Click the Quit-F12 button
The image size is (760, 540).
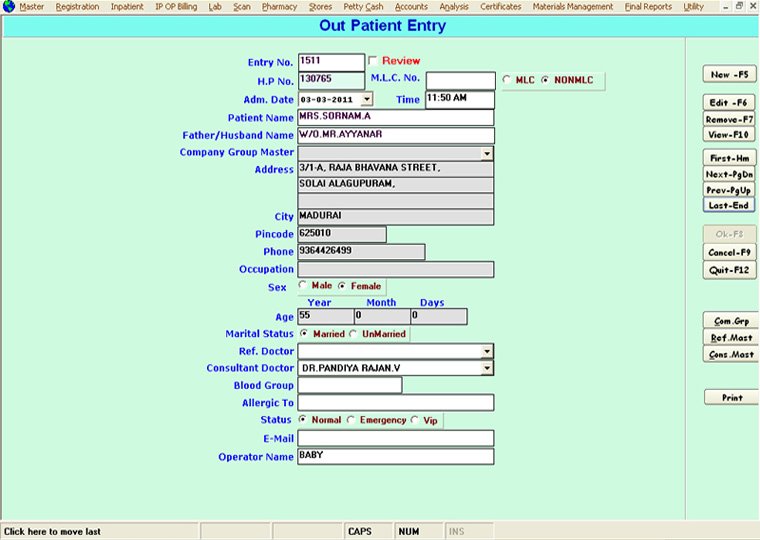point(729,269)
